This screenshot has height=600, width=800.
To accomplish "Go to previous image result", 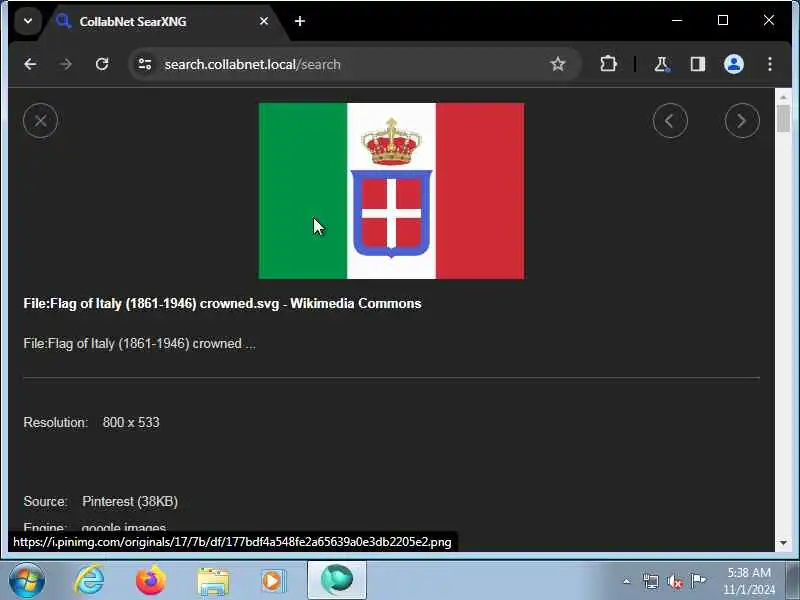I will pos(670,121).
